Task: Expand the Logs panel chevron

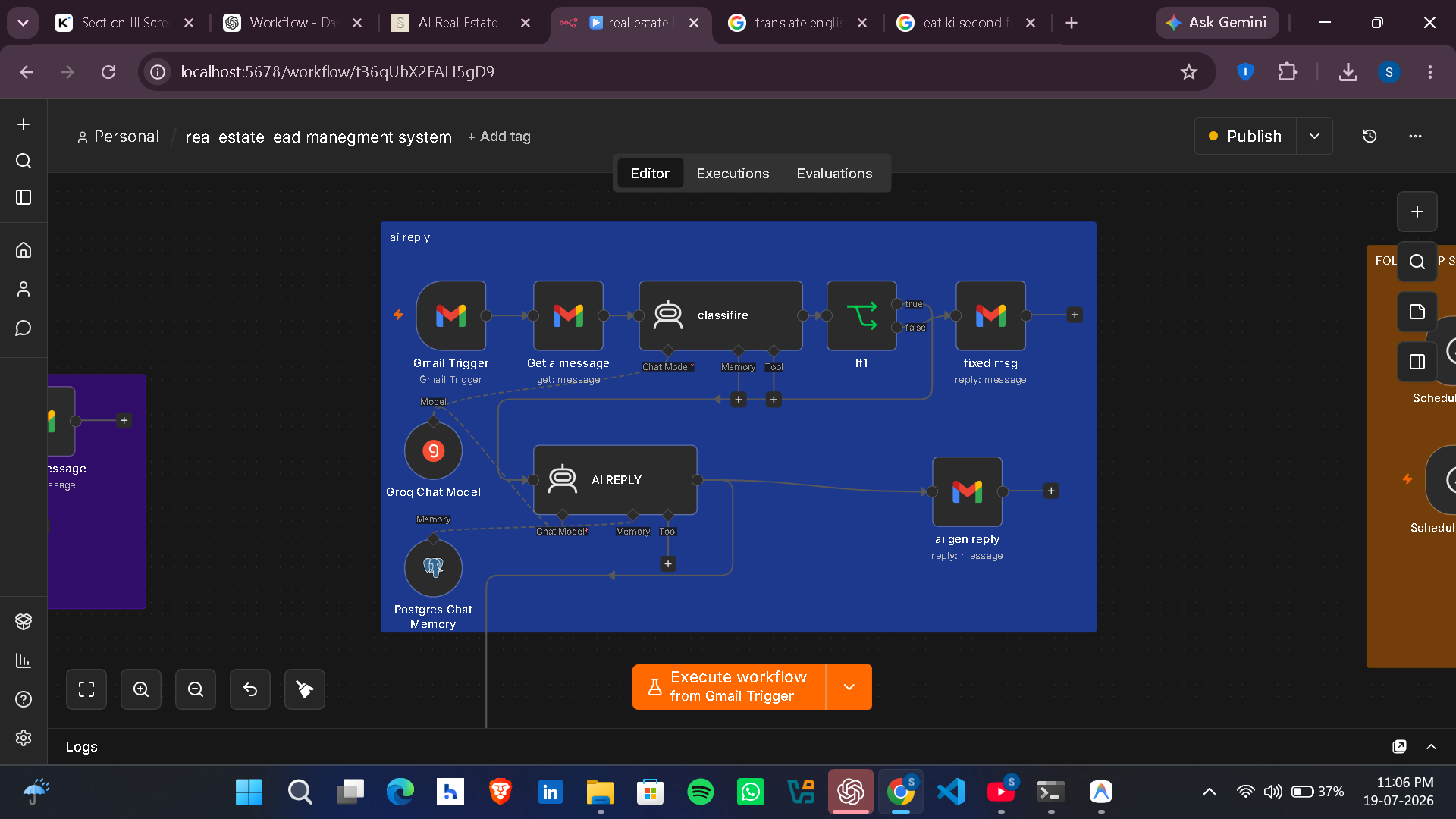Action: coord(1431,747)
